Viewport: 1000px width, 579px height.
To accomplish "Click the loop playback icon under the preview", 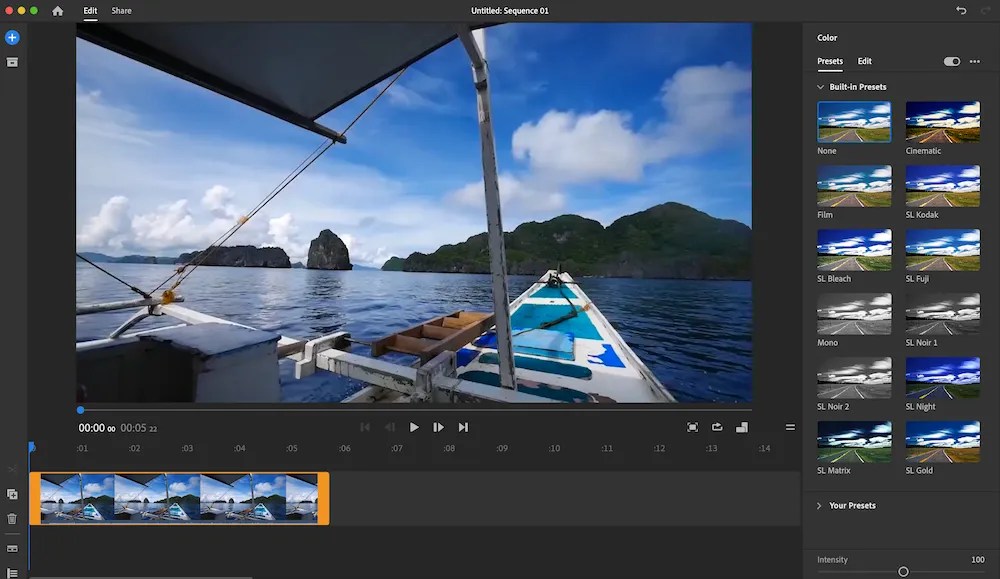I will pos(717,427).
